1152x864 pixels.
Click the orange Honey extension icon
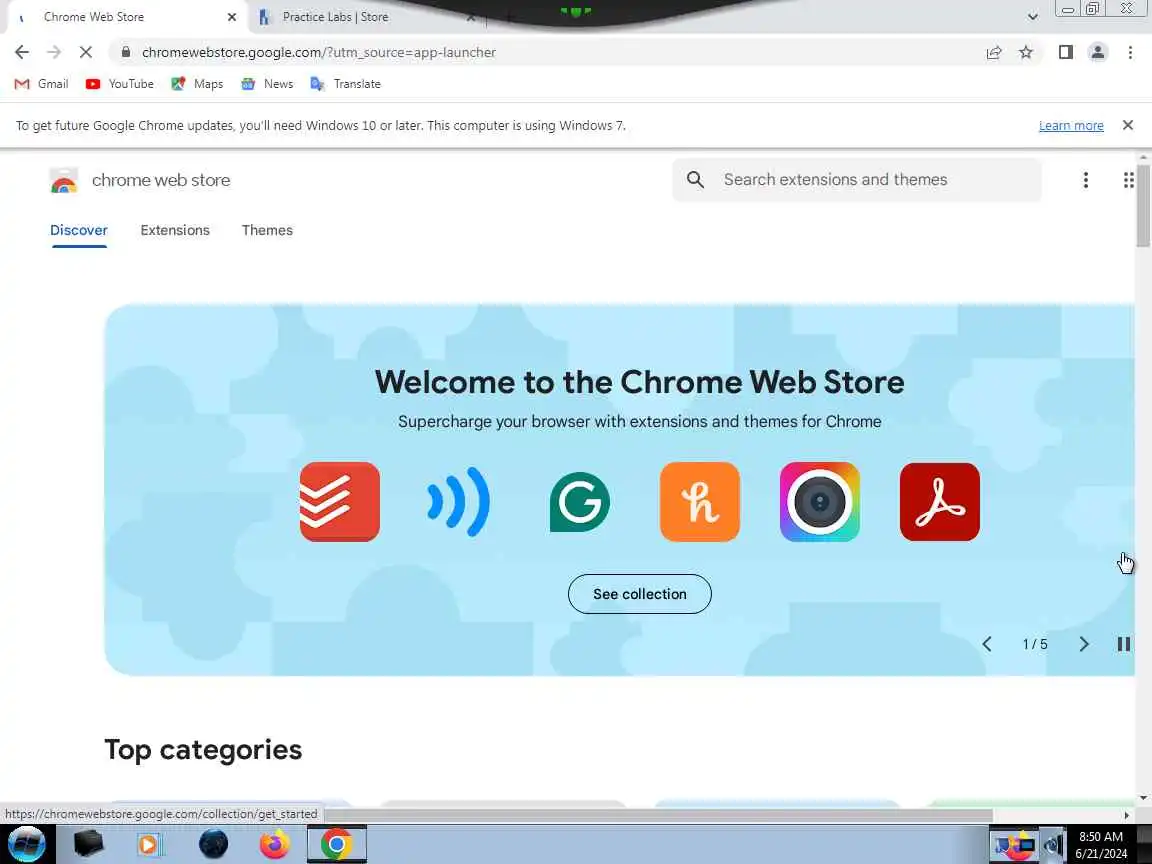[699, 502]
